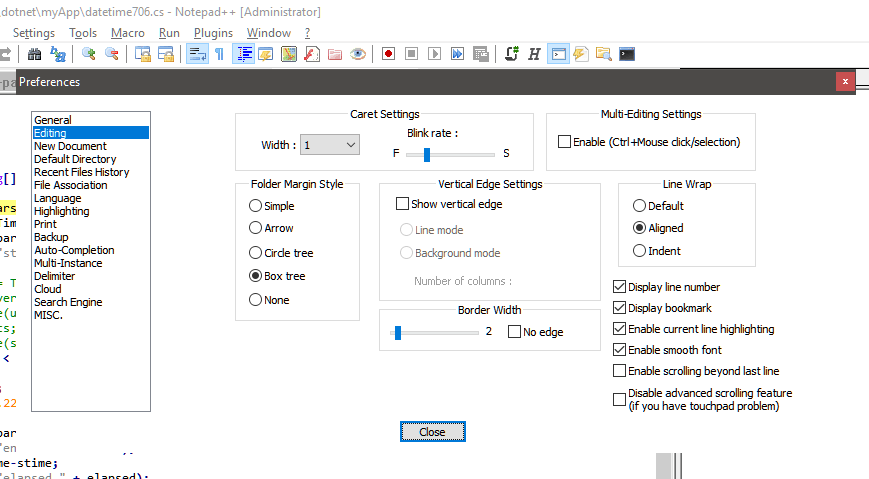Enable Multi-Editing Ctrl+Mouse click checkbox
This screenshot has width=869, height=479.
564,142
